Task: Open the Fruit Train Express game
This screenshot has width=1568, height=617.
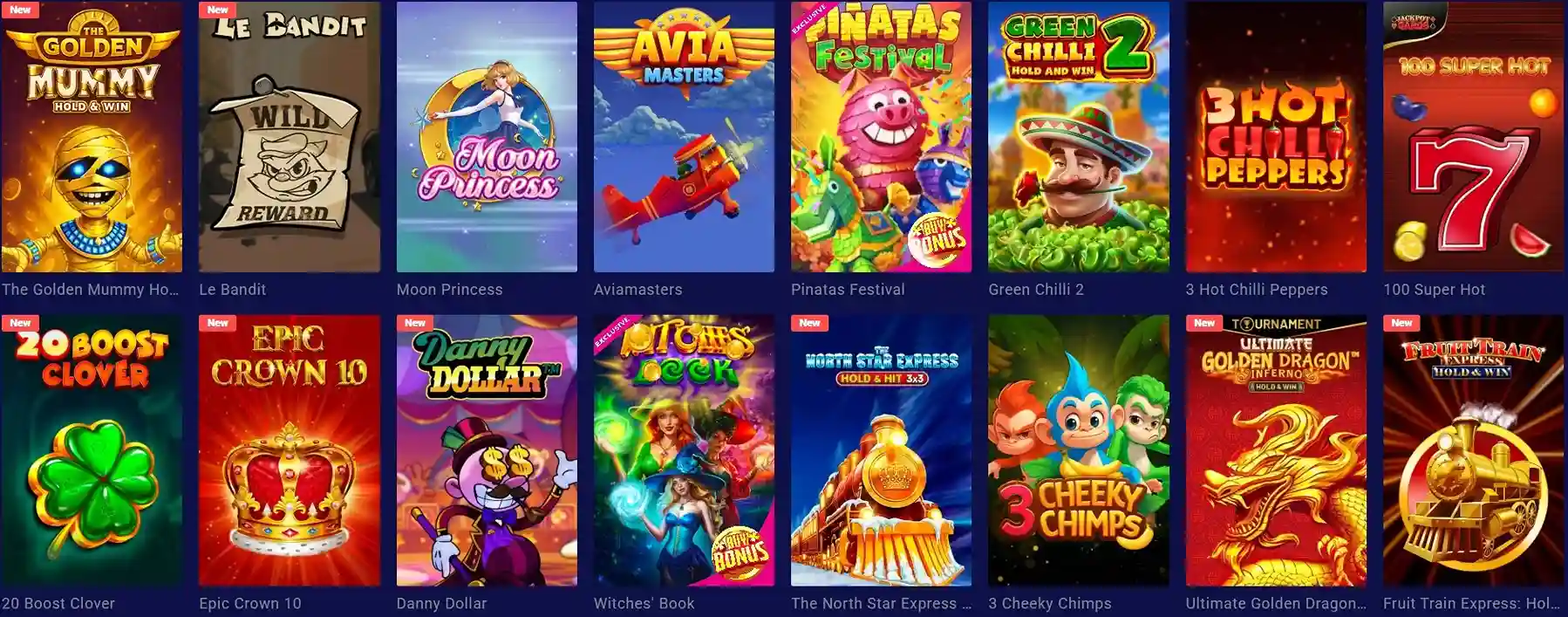Action: [x=1473, y=450]
